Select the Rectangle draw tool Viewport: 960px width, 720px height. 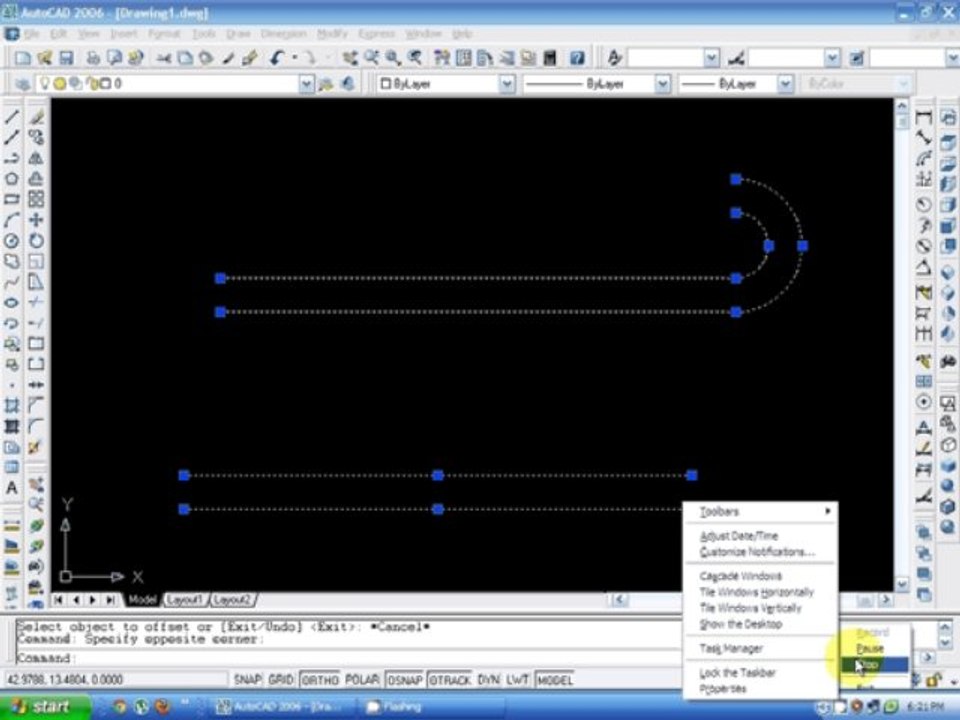pos(12,200)
